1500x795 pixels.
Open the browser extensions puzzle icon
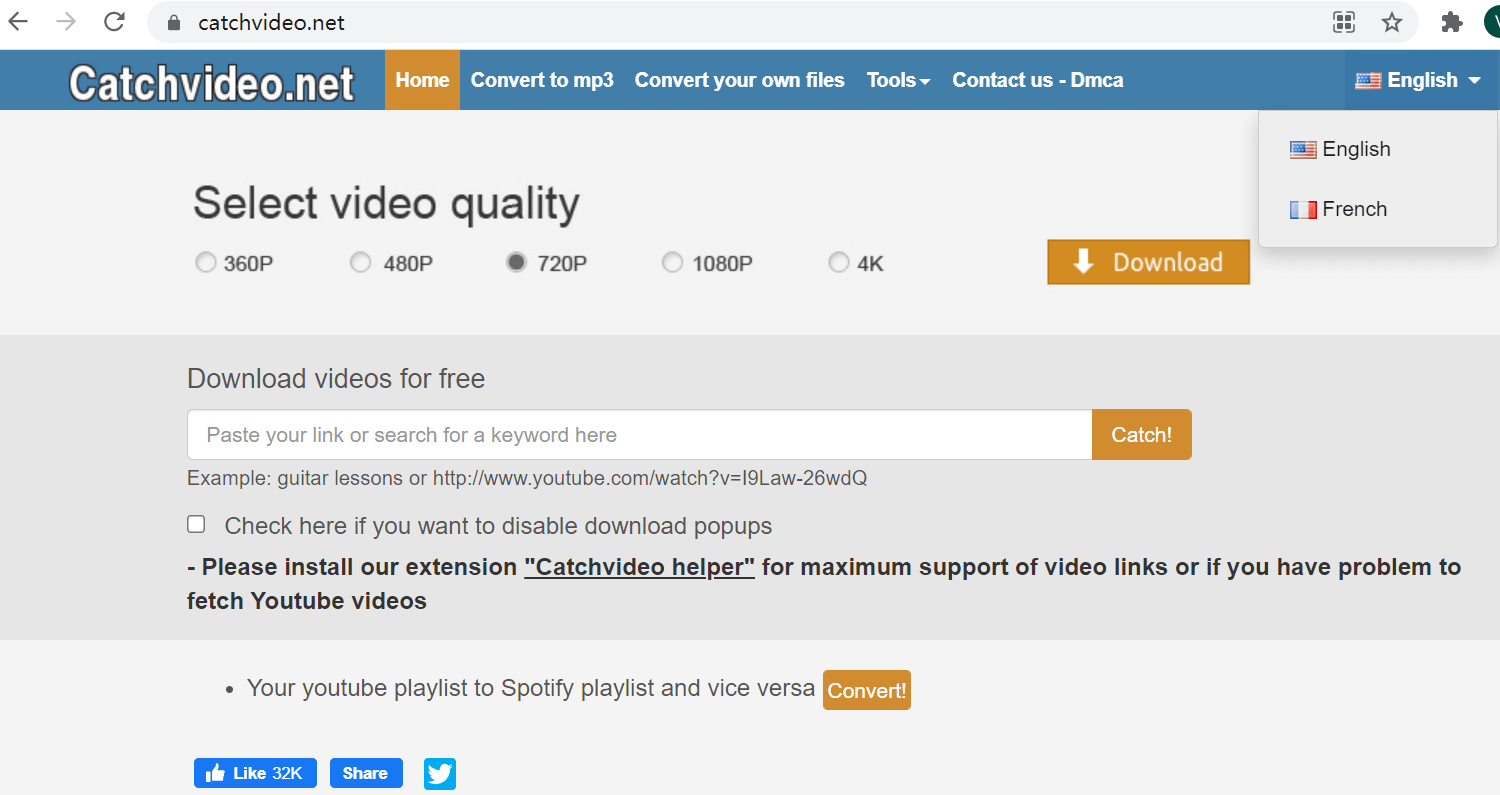click(x=1452, y=22)
